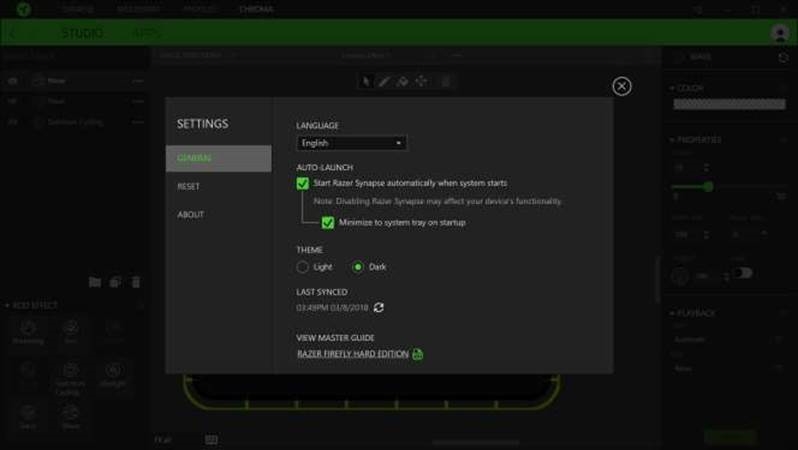Collapse the Properties section in right panel
The width and height of the screenshot is (798, 450).
click(672, 139)
